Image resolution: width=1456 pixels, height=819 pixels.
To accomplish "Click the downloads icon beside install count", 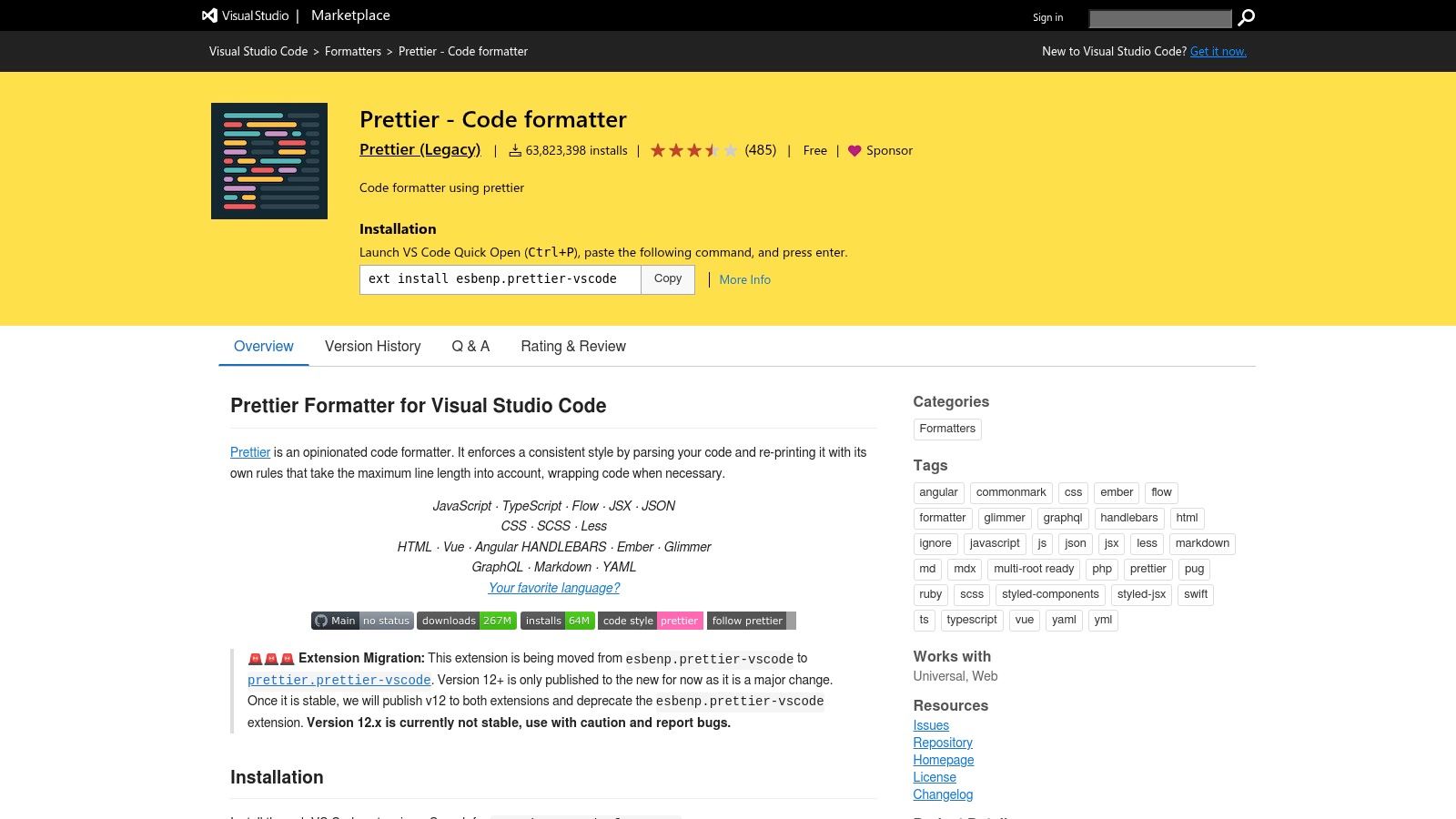I will click(515, 150).
